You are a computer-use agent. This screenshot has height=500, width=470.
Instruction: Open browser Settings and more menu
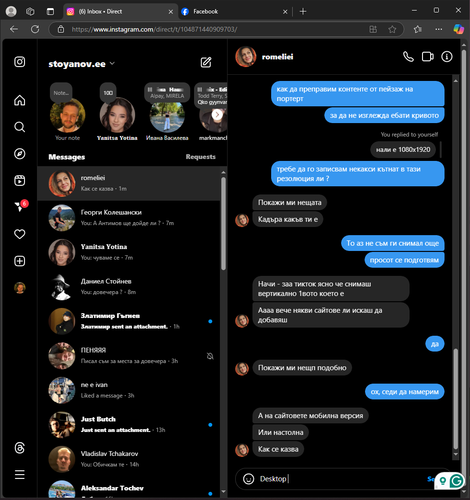(x=439, y=29)
